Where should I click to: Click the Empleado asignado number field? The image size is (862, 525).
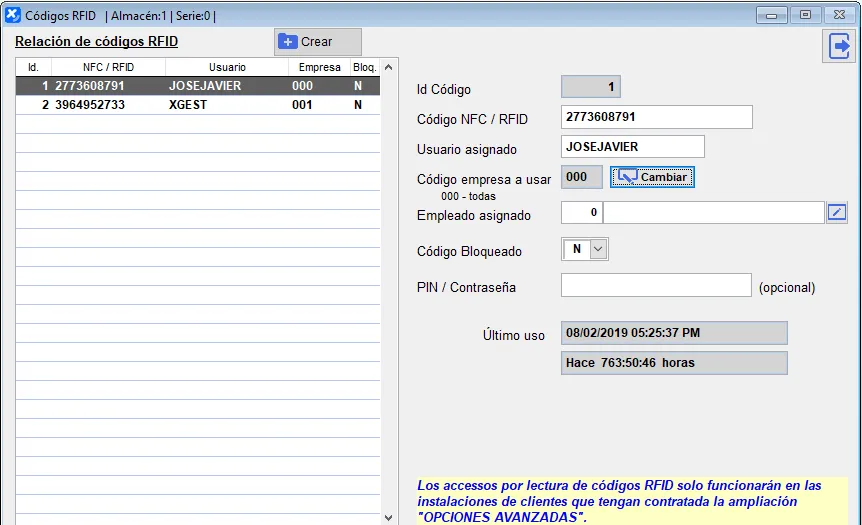pyautogui.click(x=581, y=212)
